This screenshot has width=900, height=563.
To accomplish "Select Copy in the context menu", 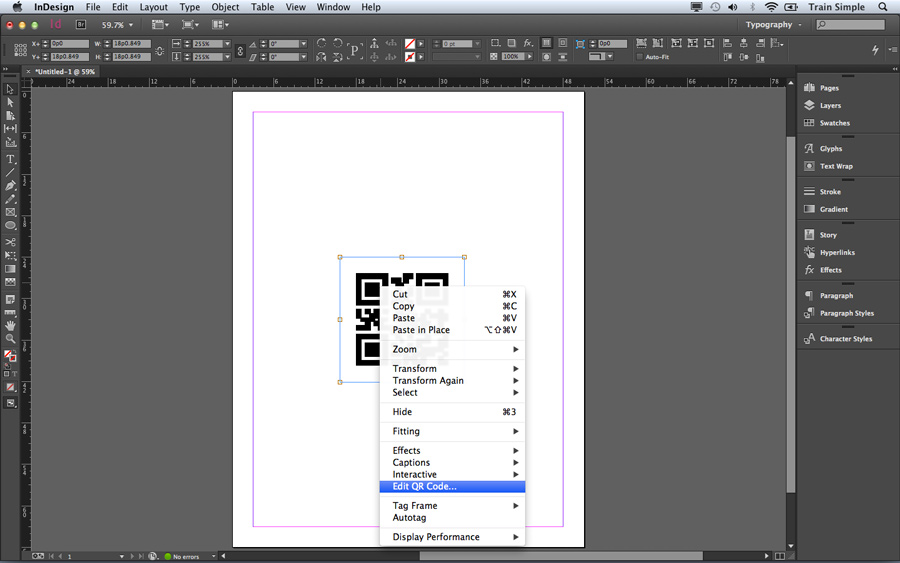I will point(452,306).
